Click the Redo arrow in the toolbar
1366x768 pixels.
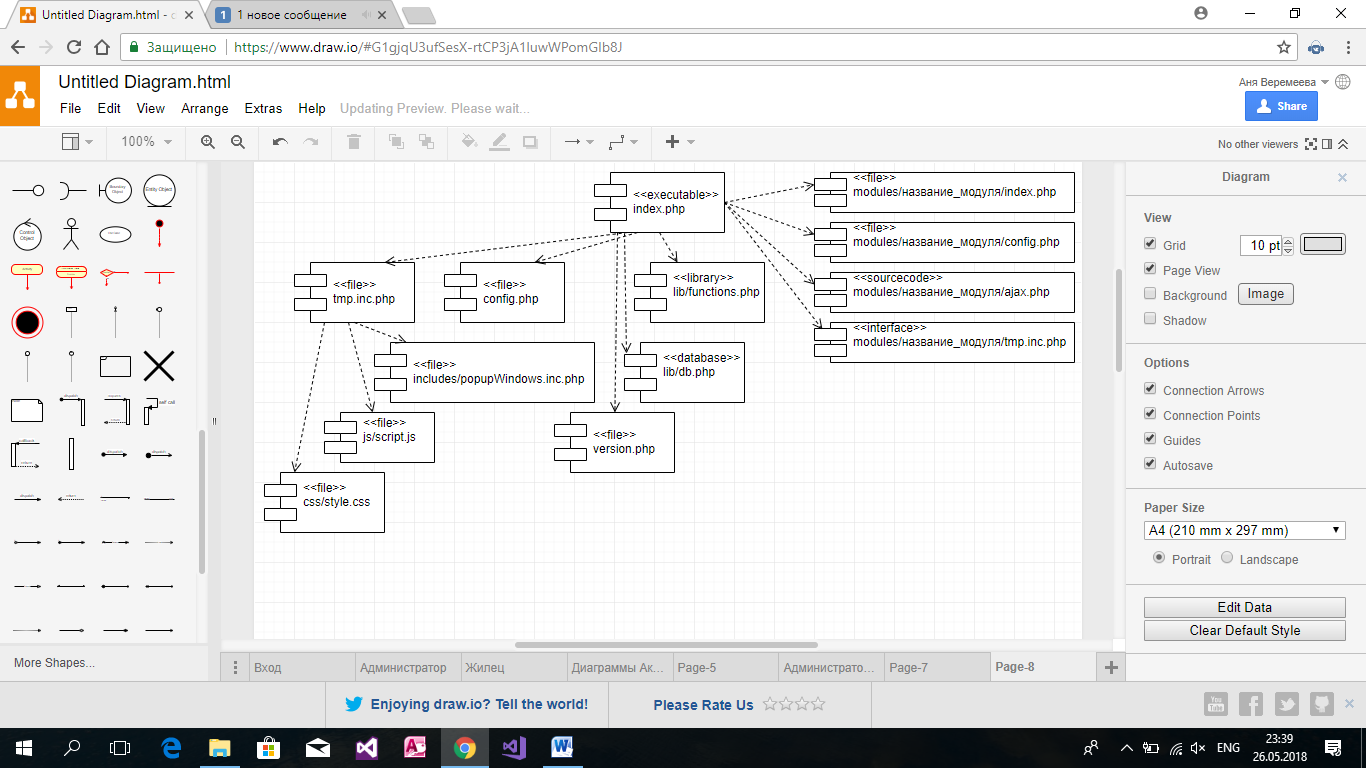[311, 142]
